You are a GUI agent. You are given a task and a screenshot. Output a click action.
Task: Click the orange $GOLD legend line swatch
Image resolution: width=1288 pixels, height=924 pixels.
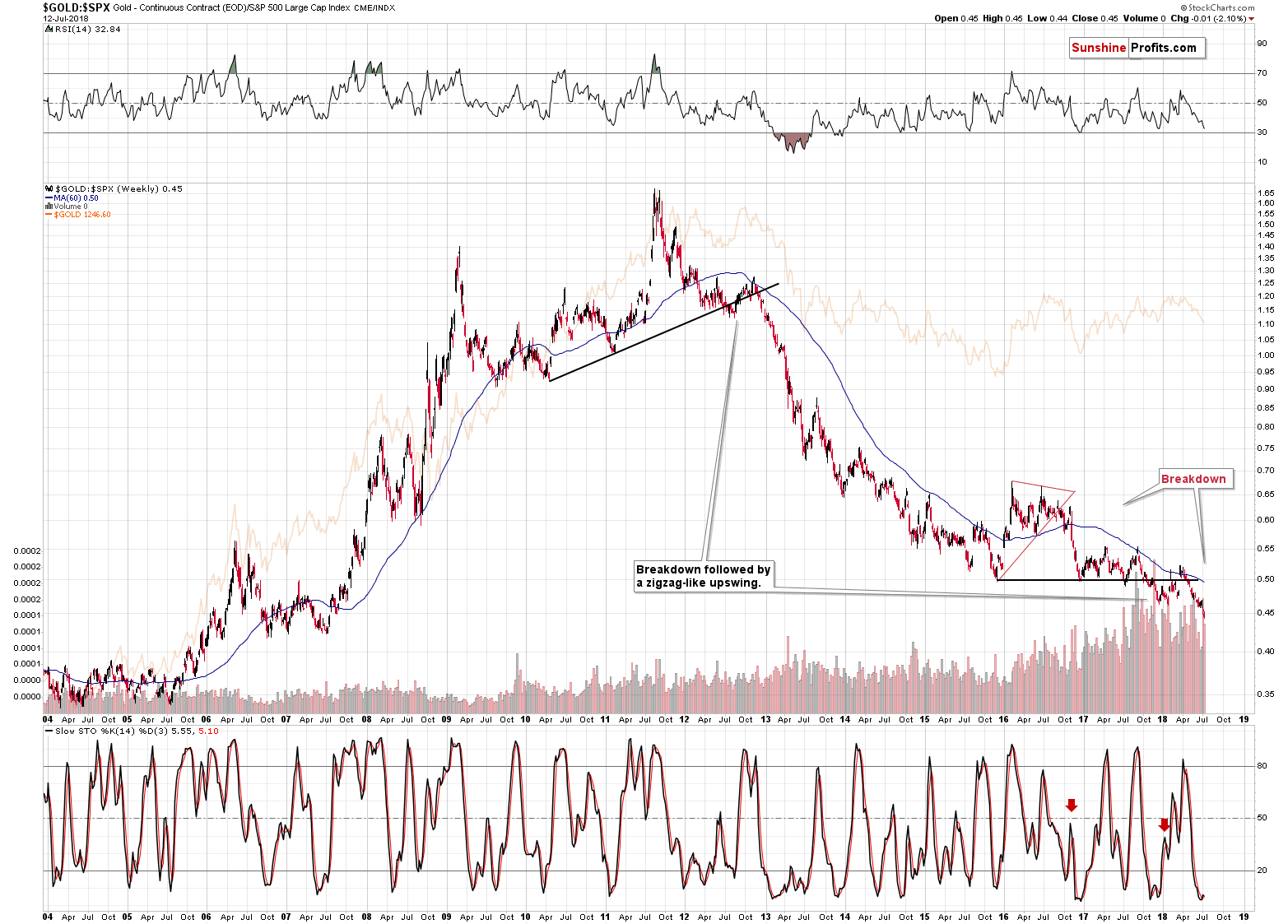[x=49, y=215]
